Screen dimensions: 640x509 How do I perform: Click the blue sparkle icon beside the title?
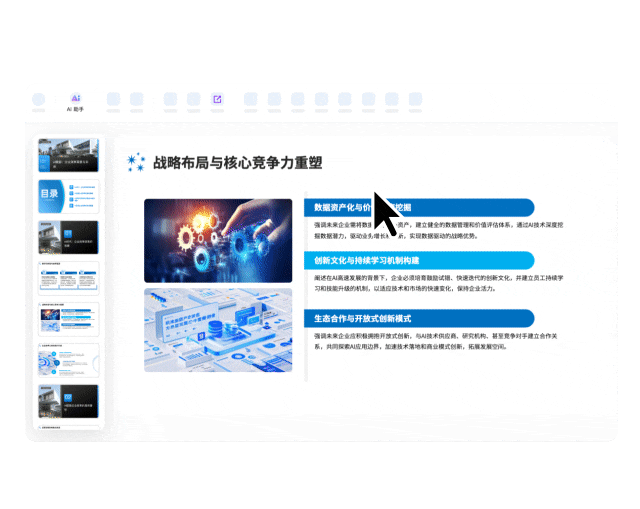[136, 162]
